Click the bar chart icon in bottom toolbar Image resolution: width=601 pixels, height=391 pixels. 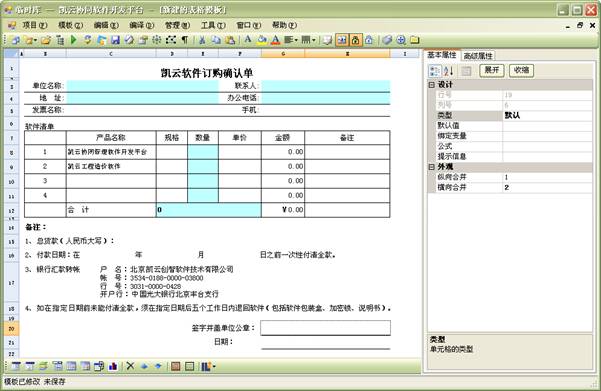pyautogui.click(x=113, y=366)
